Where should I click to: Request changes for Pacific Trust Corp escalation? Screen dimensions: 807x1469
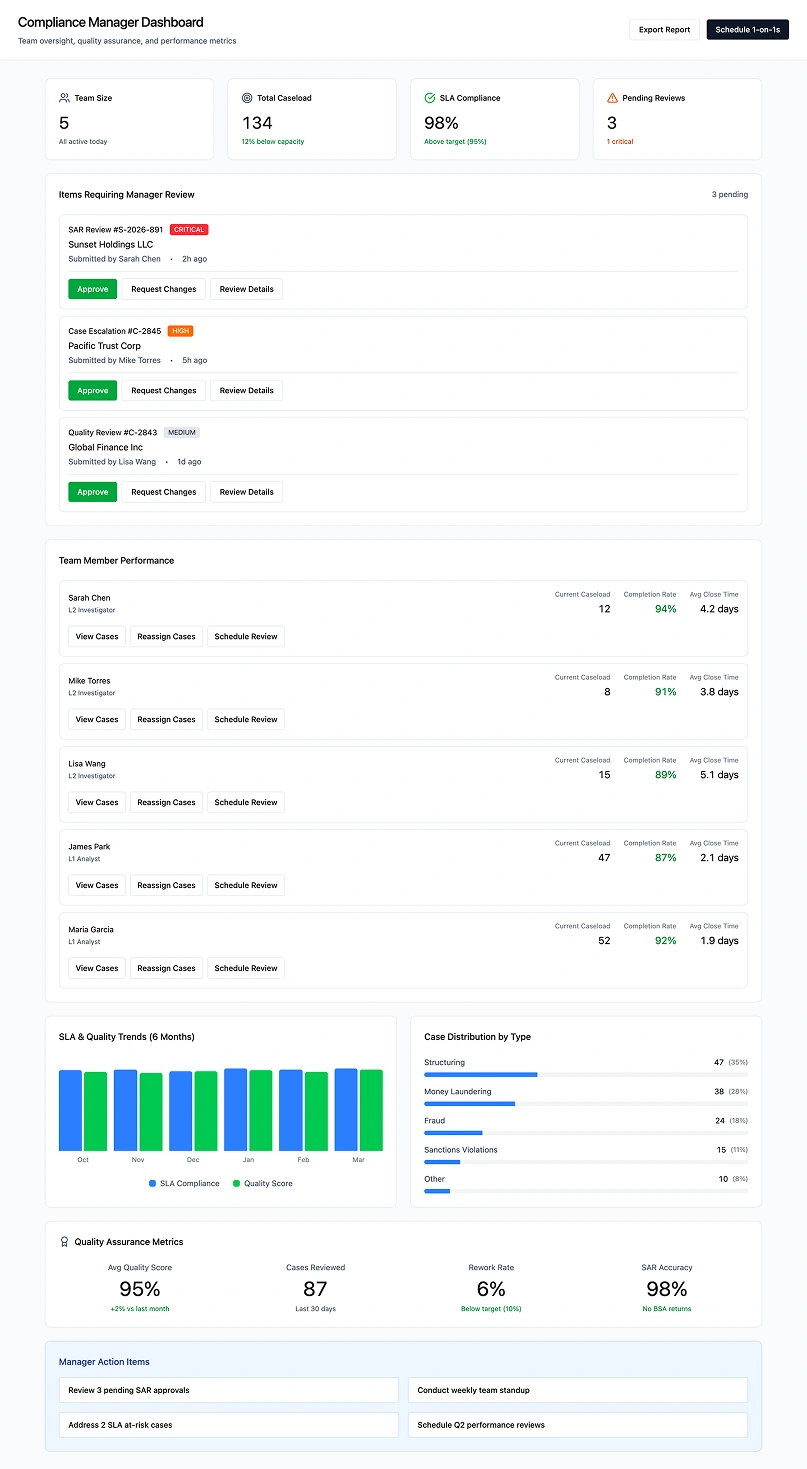point(164,391)
